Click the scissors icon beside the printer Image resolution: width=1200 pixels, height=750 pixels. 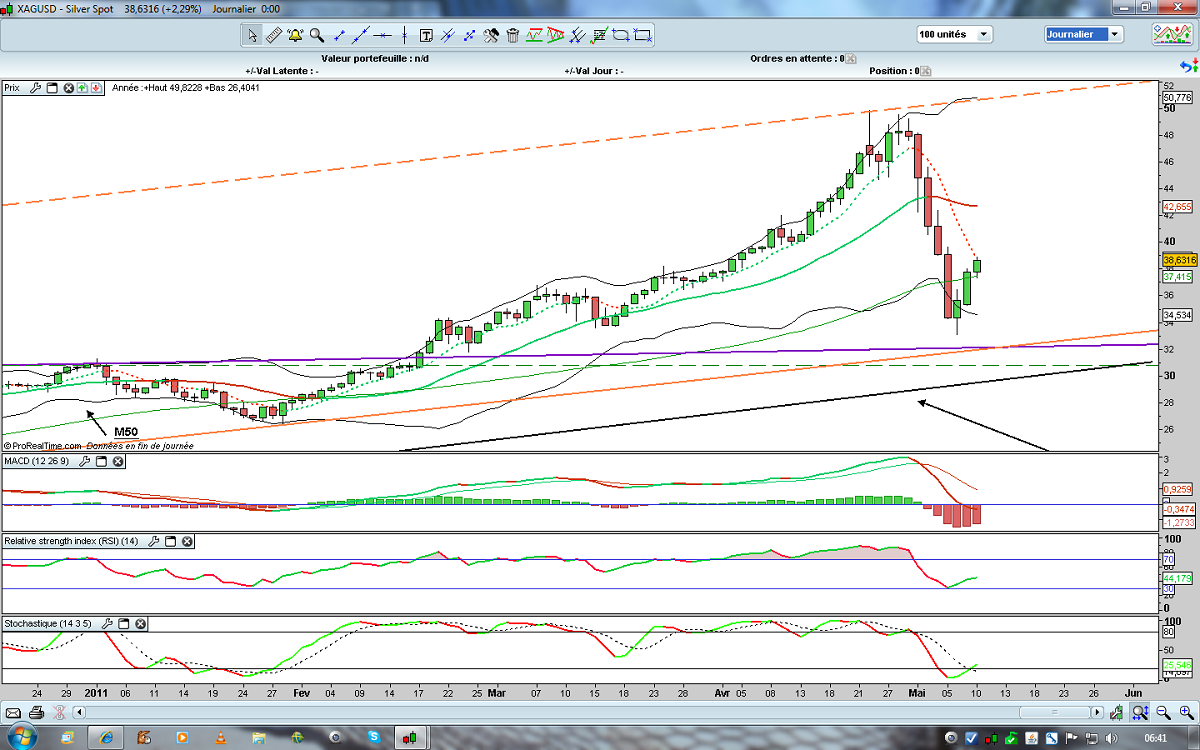click(x=57, y=712)
